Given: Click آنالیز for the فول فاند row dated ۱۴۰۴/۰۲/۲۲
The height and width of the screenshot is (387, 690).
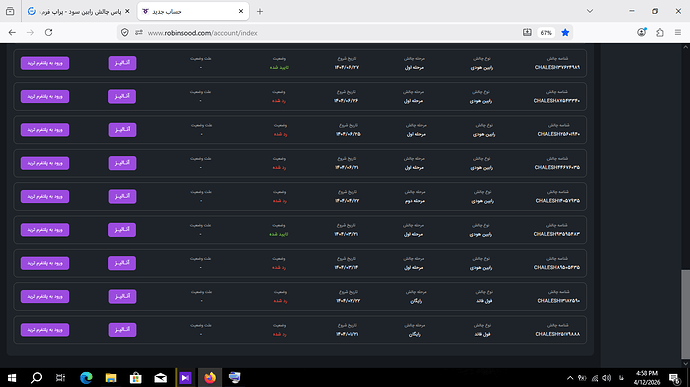Looking at the screenshot, I should 122,296.
